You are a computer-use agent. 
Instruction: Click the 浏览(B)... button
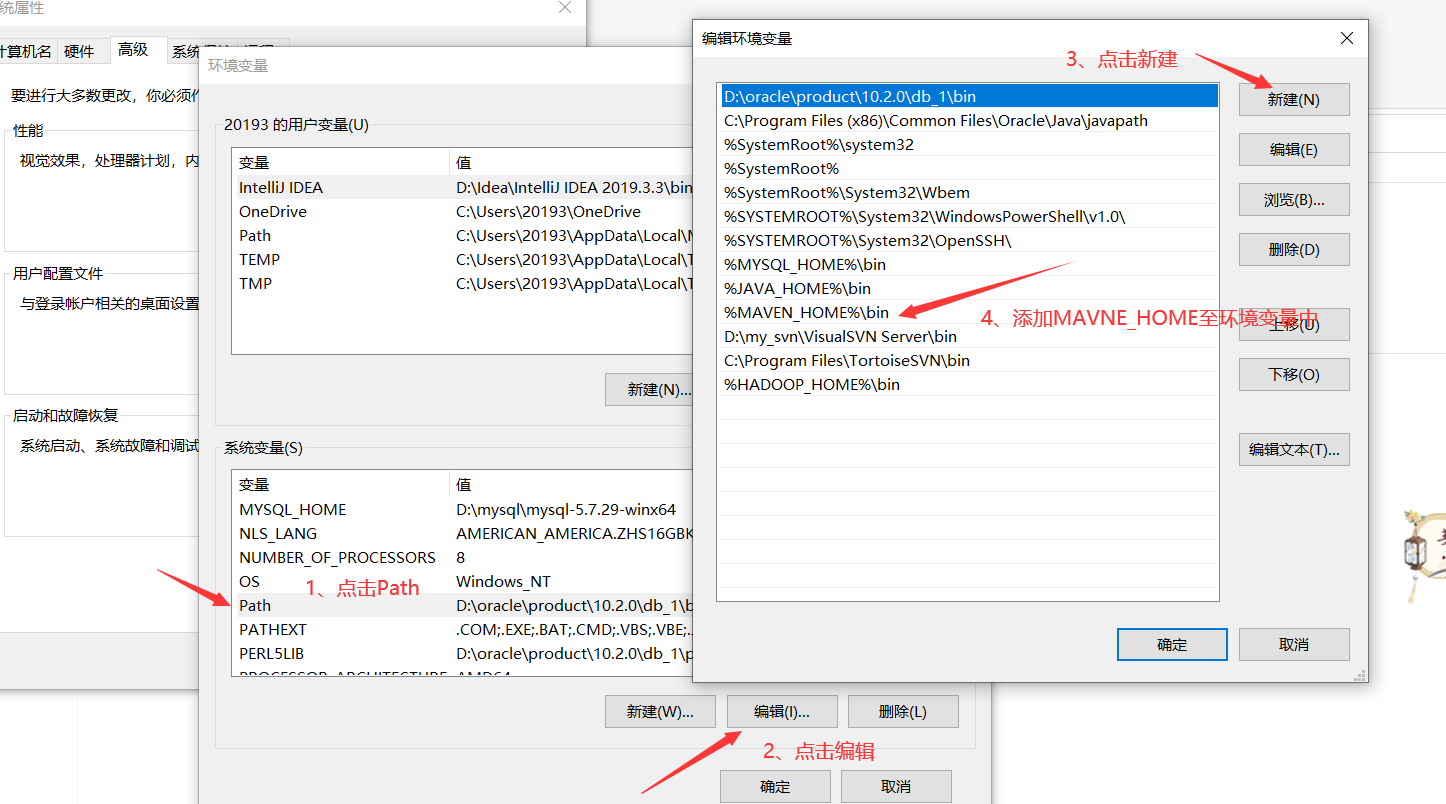tap(1294, 200)
